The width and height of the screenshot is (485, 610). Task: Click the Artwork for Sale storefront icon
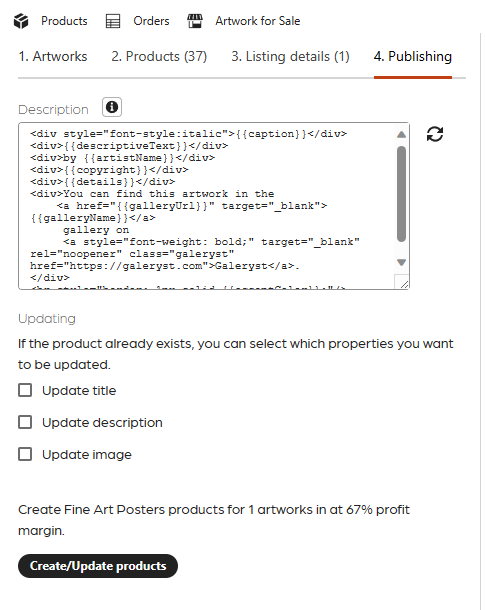point(195,21)
